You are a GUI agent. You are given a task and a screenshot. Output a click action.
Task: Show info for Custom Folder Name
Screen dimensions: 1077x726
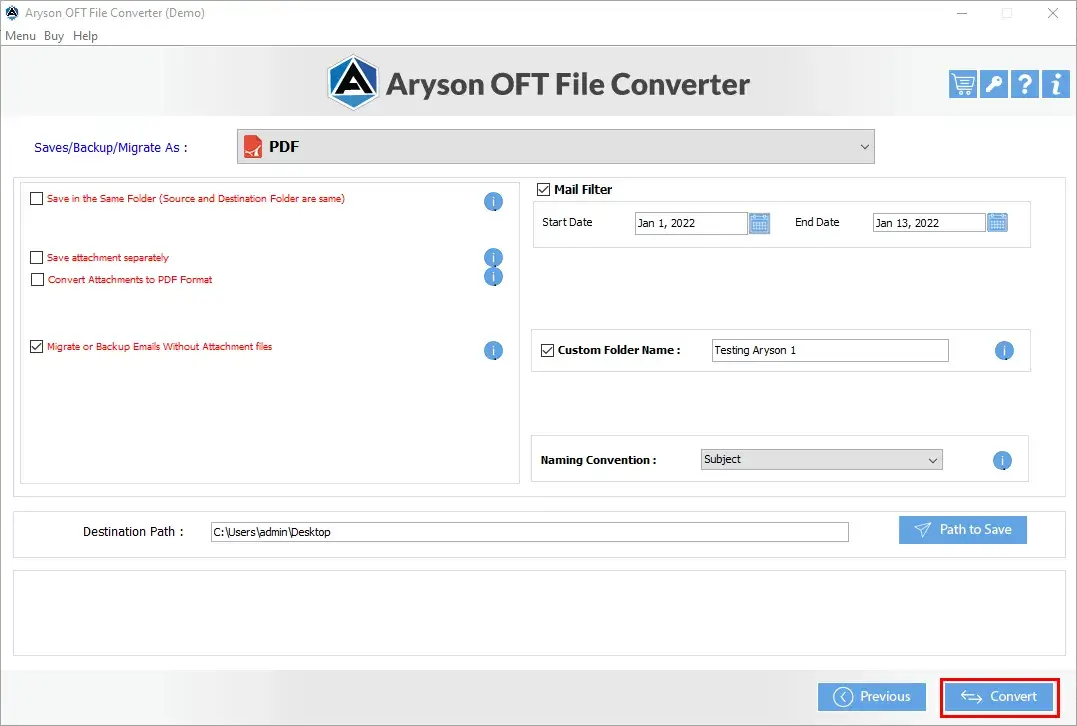(x=1004, y=350)
